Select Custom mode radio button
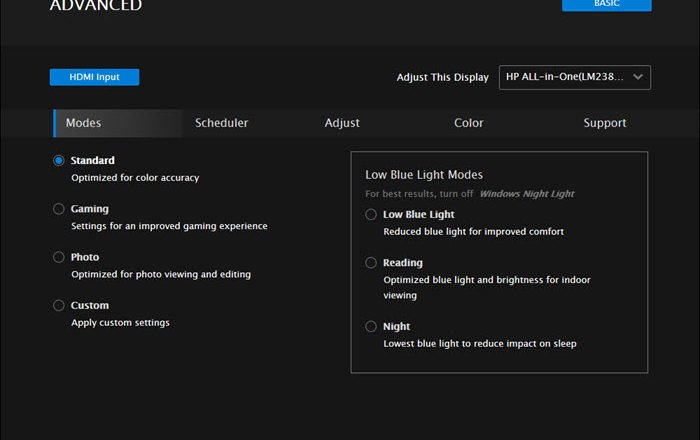Viewport: 700px width, 440px height. coord(59,305)
